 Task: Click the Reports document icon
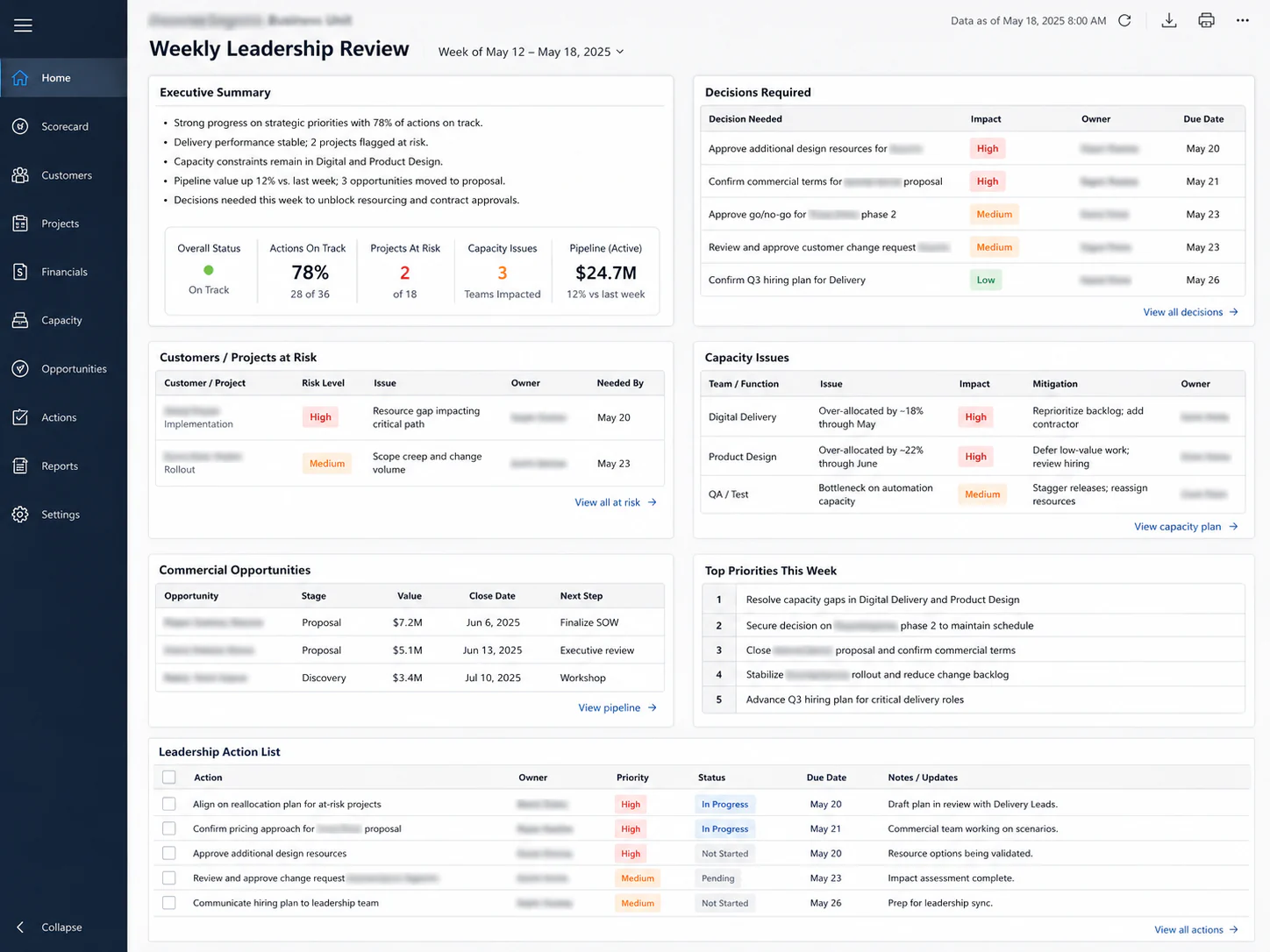point(20,465)
